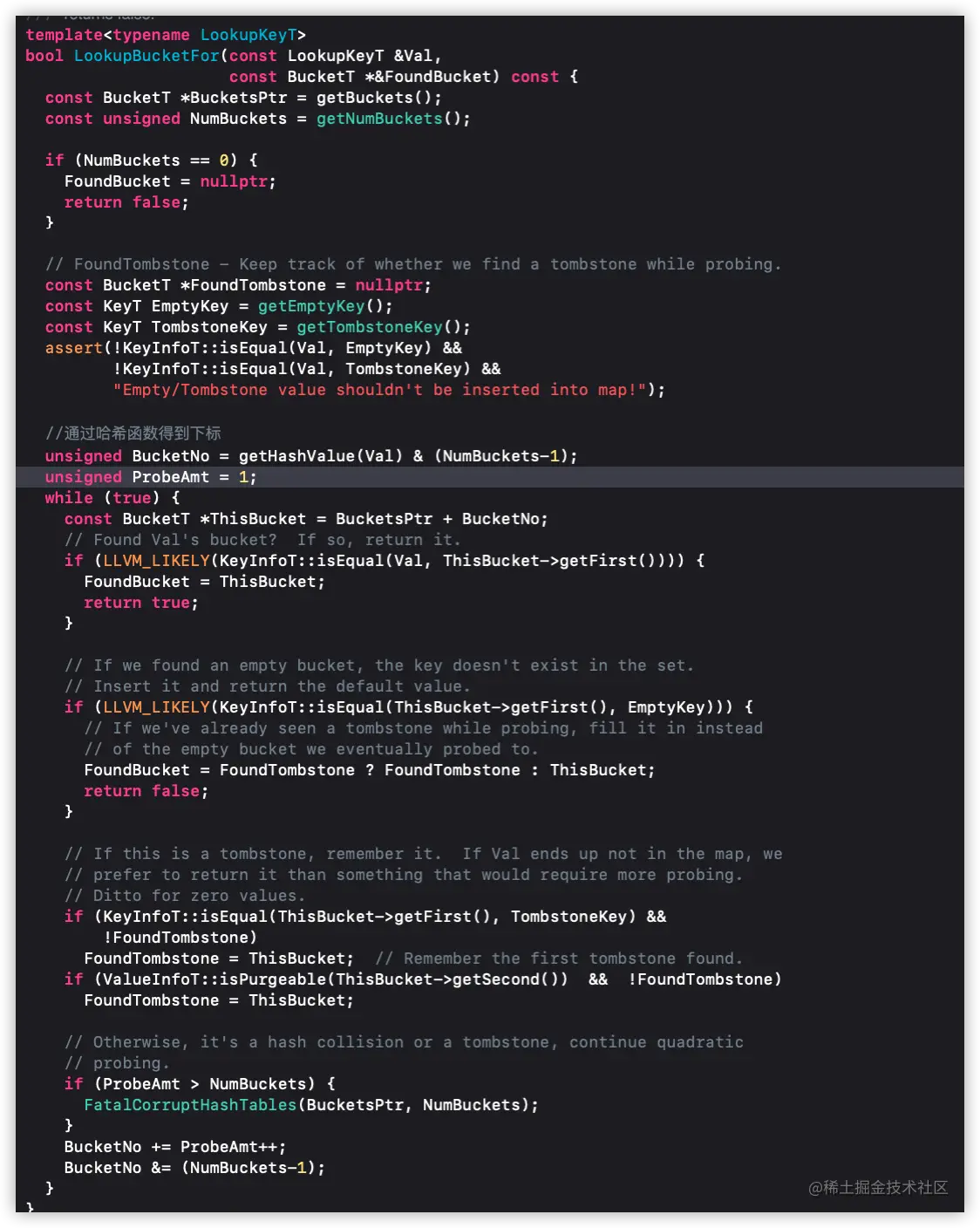Click 'FoundBucket = nullptr;' line
980x1228 pixels.
(x=170, y=181)
